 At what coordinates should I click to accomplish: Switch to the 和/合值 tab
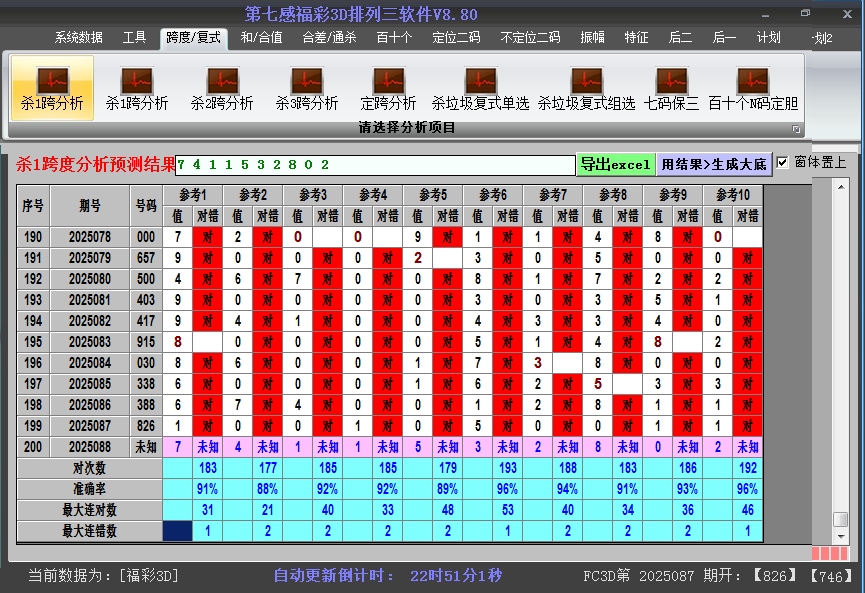[261, 38]
